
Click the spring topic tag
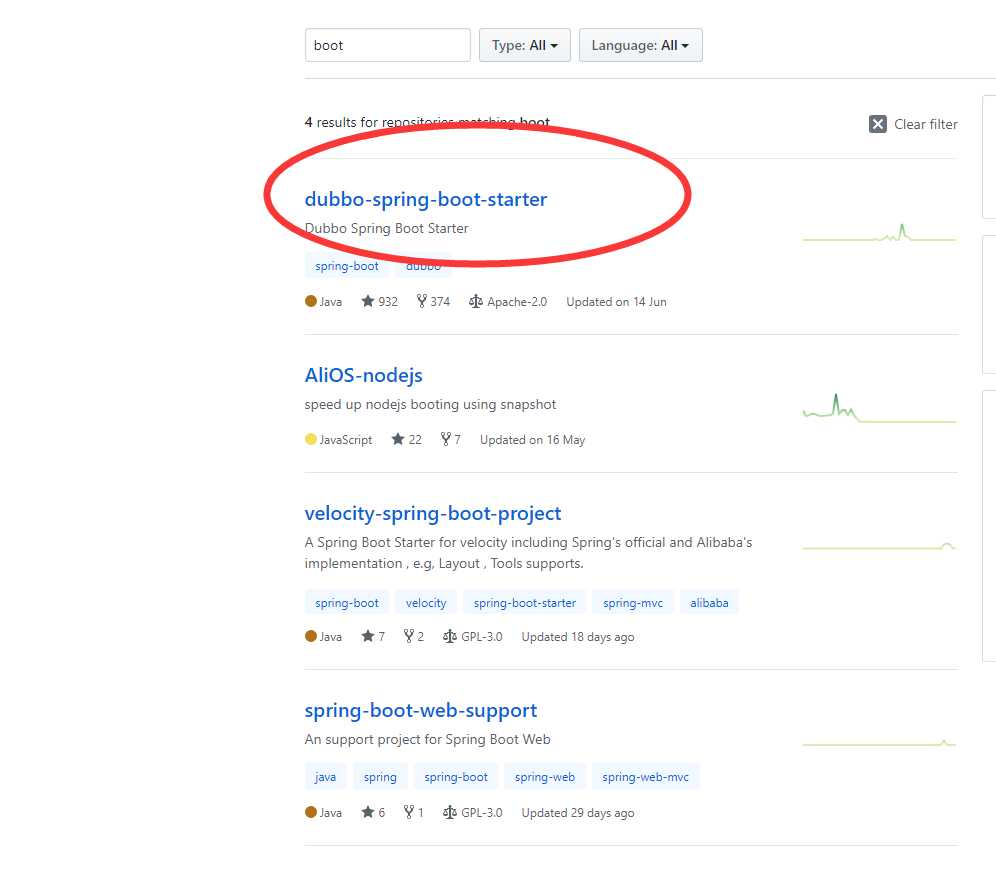(380, 777)
